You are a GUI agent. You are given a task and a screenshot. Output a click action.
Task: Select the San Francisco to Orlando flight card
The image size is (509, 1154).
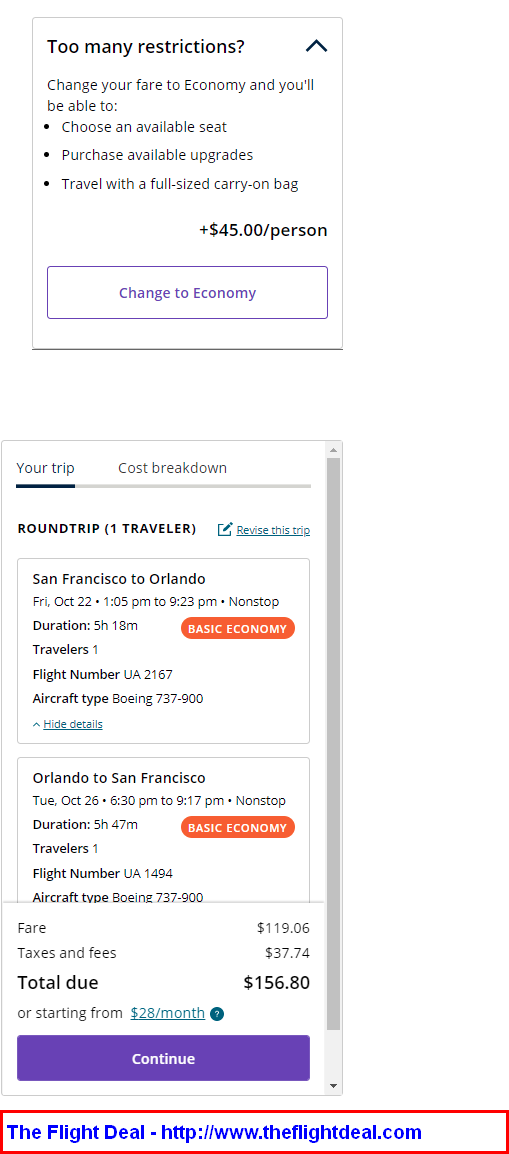pos(163,651)
